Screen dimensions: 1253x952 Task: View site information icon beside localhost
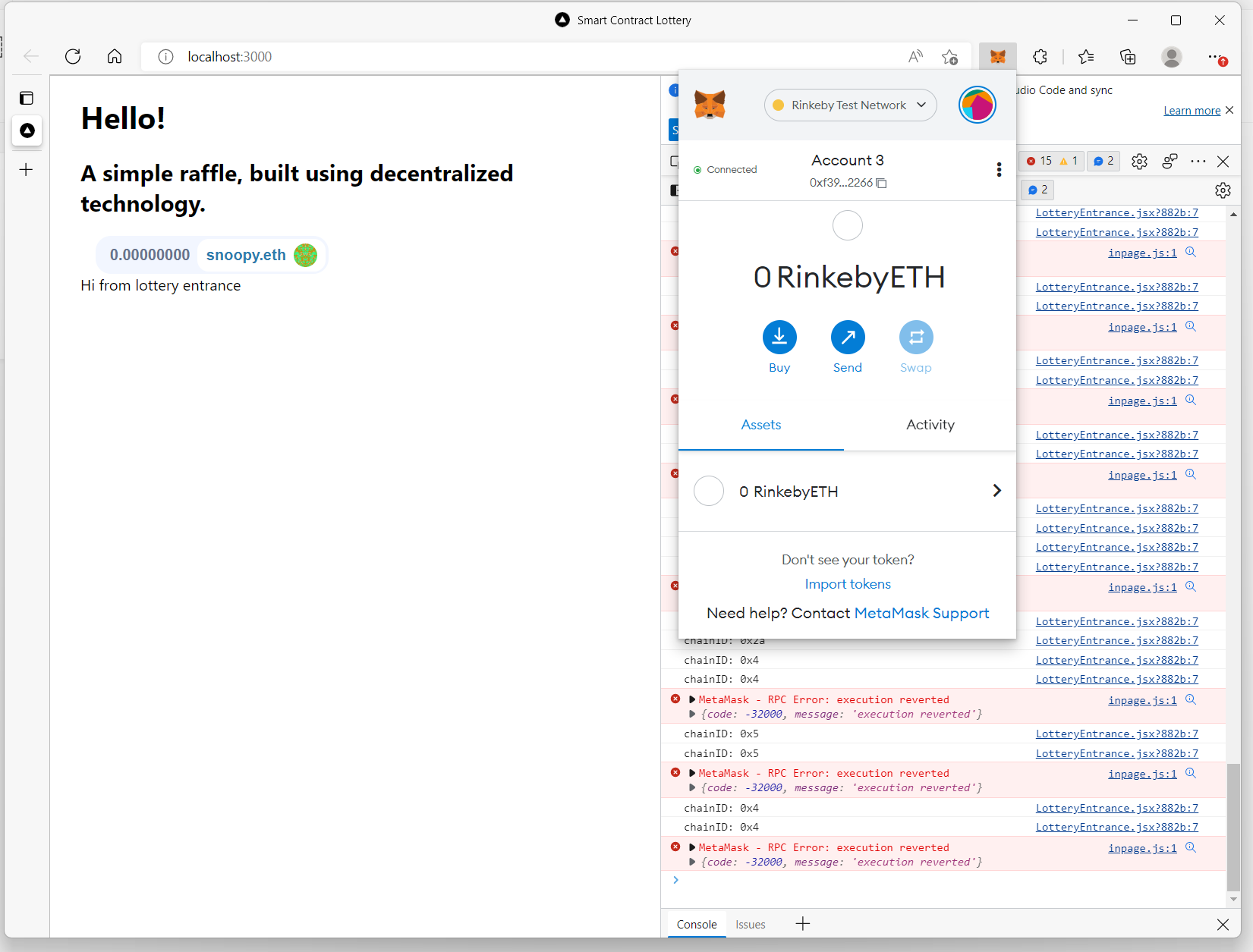(165, 57)
